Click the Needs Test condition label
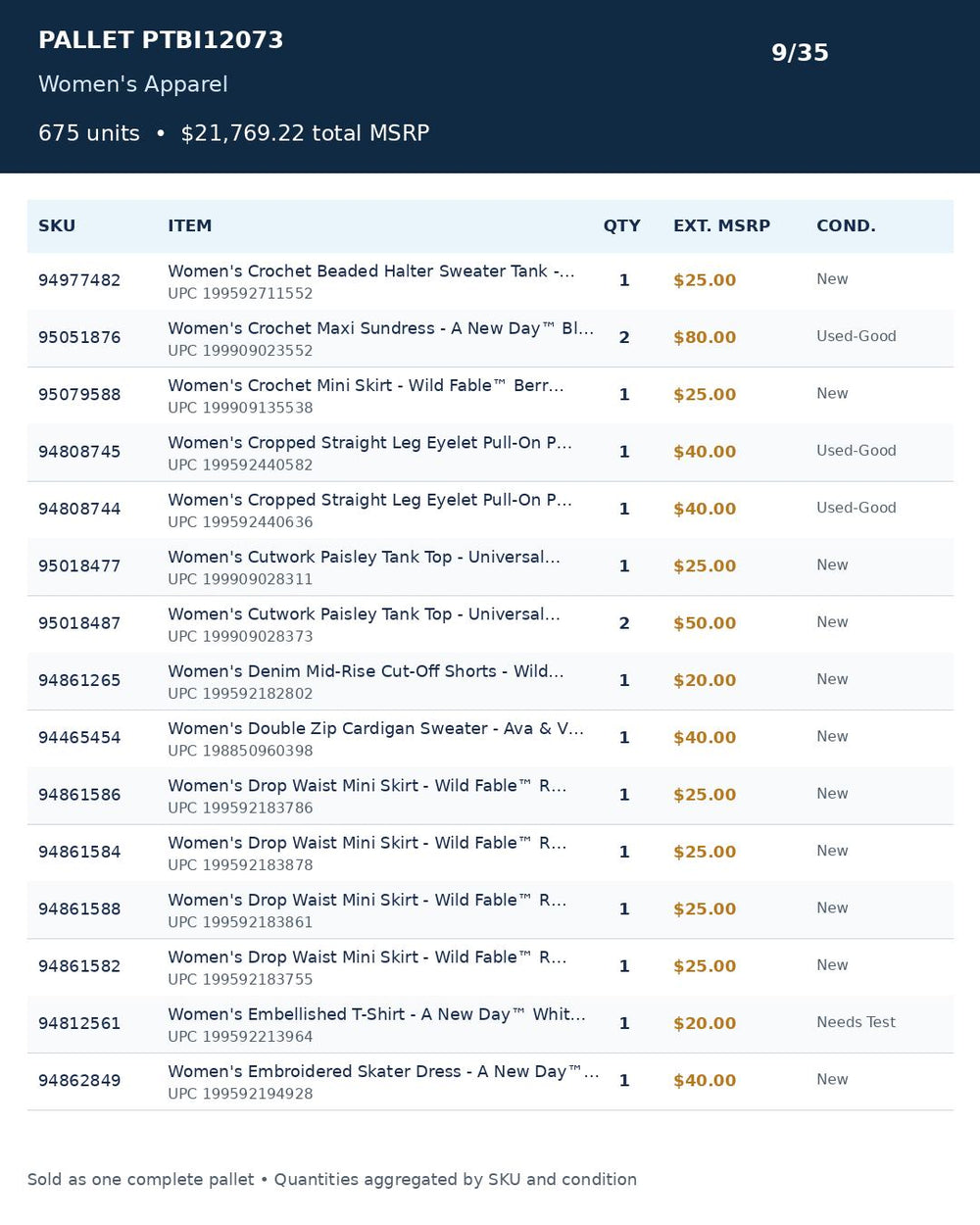 pyautogui.click(x=856, y=1022)
